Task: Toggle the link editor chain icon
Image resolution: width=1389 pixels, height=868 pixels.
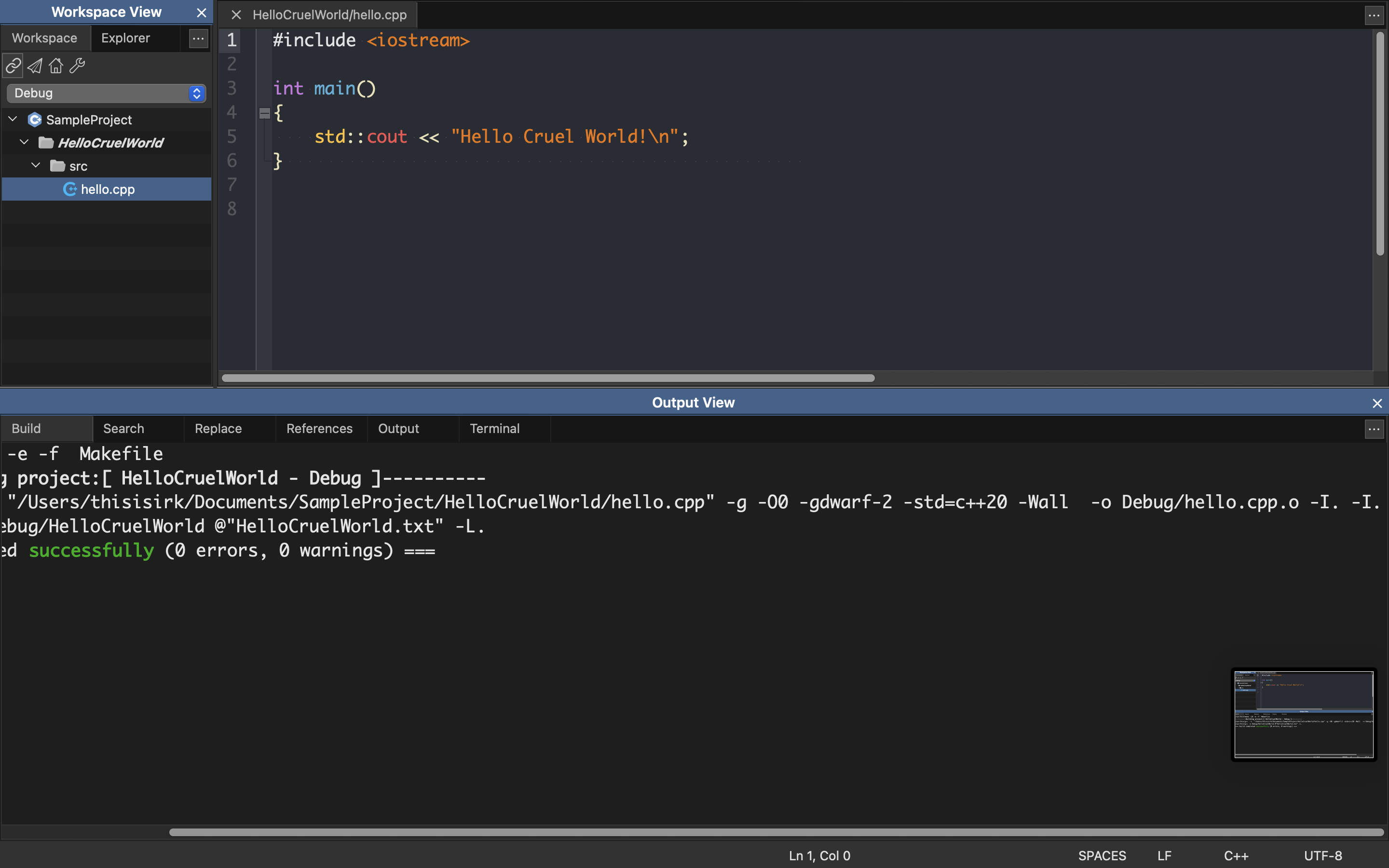Action: pyautogui.click(x=13, y=66)
